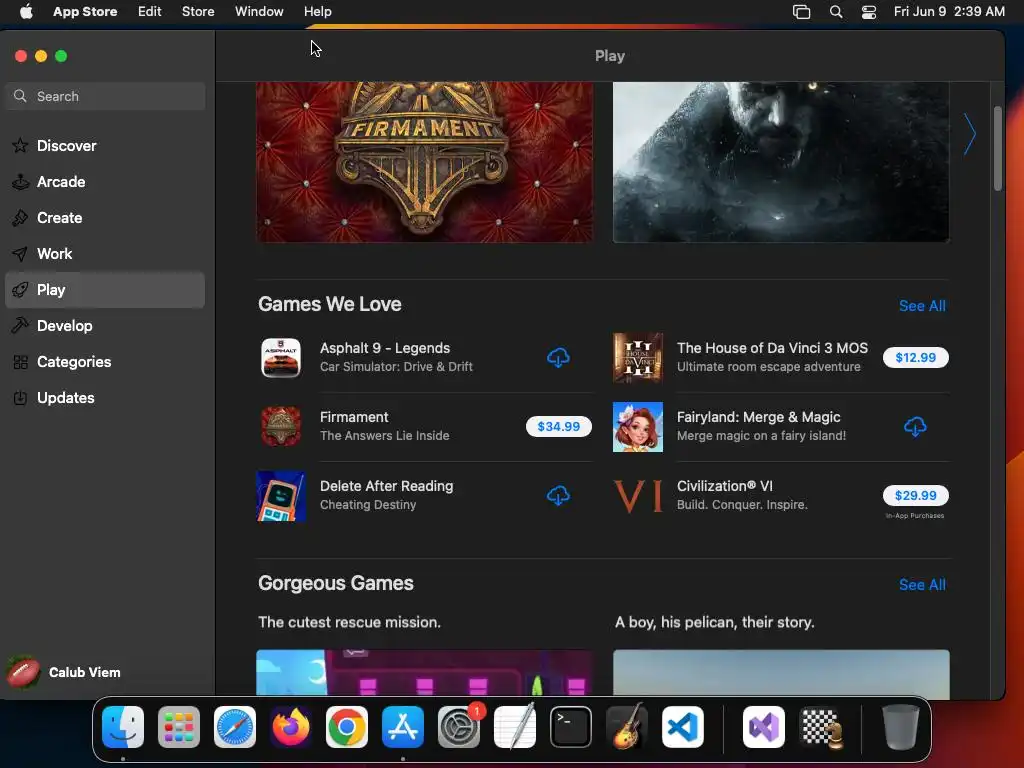Select Play in sidebar
This screenshot has height=768, width=1024.
[104, 289]
